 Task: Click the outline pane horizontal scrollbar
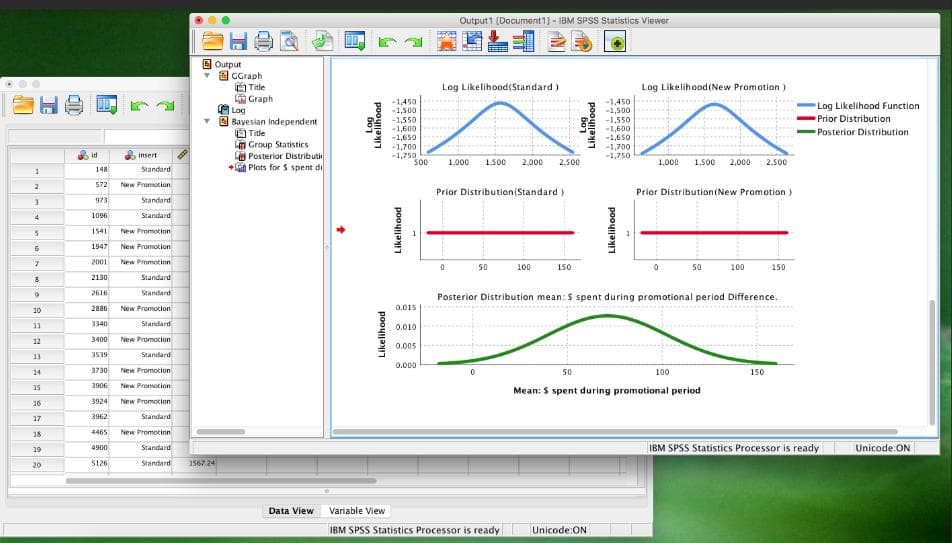pos(220,432)
